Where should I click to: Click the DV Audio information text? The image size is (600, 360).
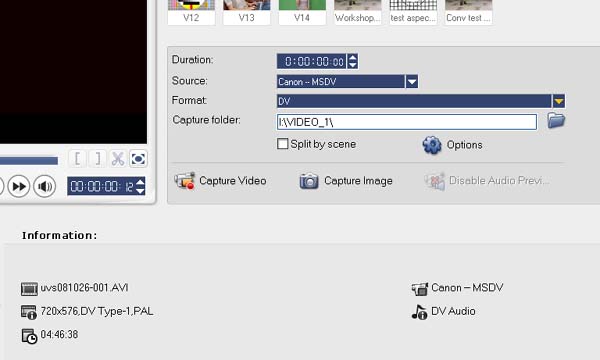453,311
